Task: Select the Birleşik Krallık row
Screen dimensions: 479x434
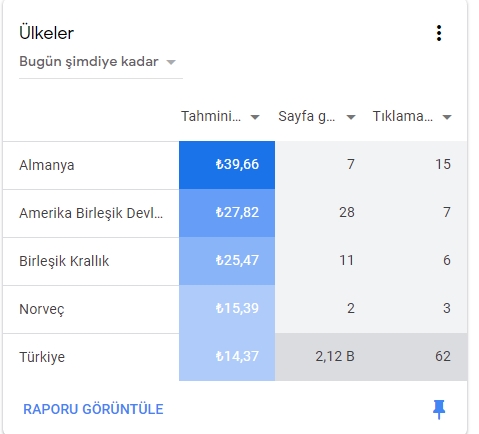Action: click(x=235, y=261)
